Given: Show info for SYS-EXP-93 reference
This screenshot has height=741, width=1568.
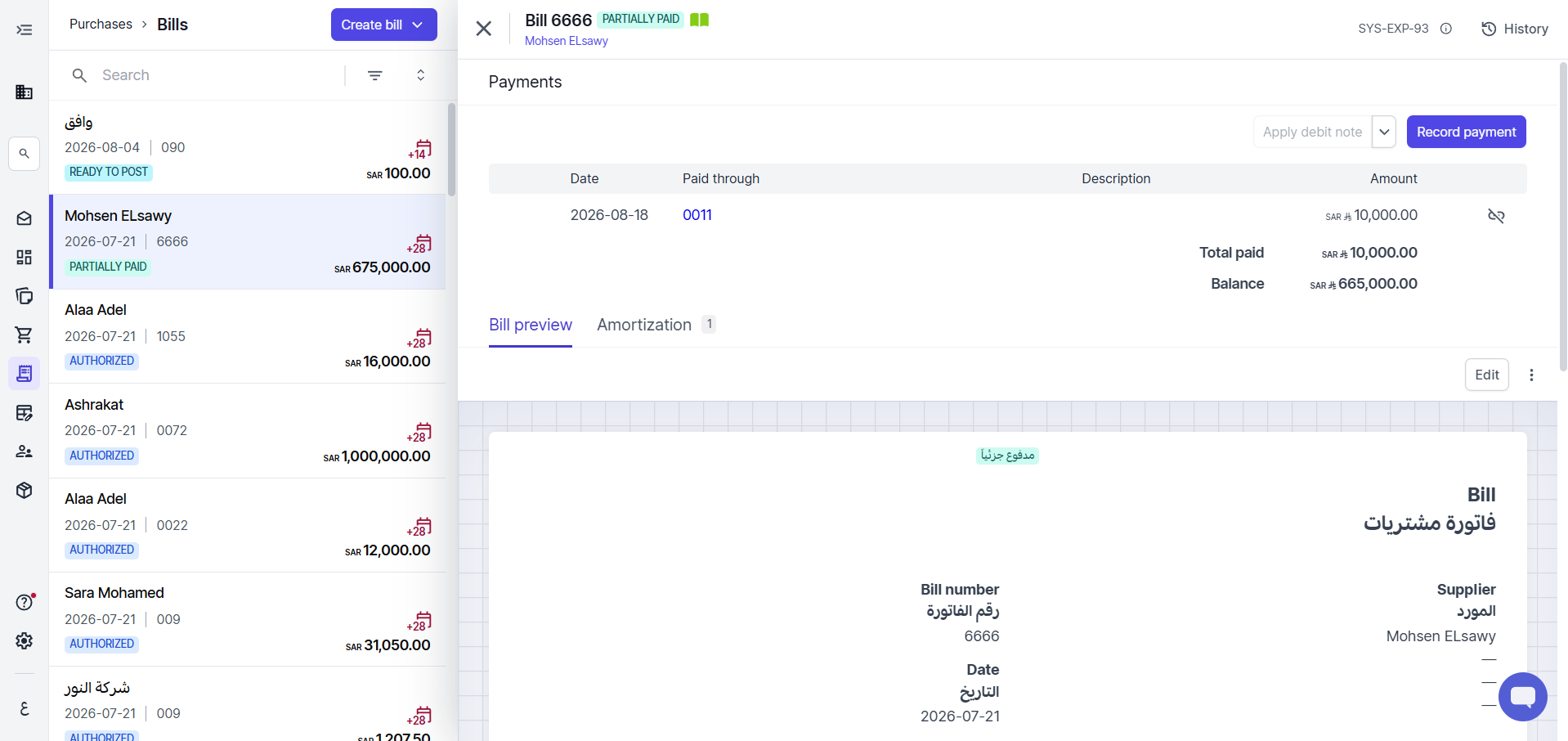Looking at the screenshot, I should 1446,29.
